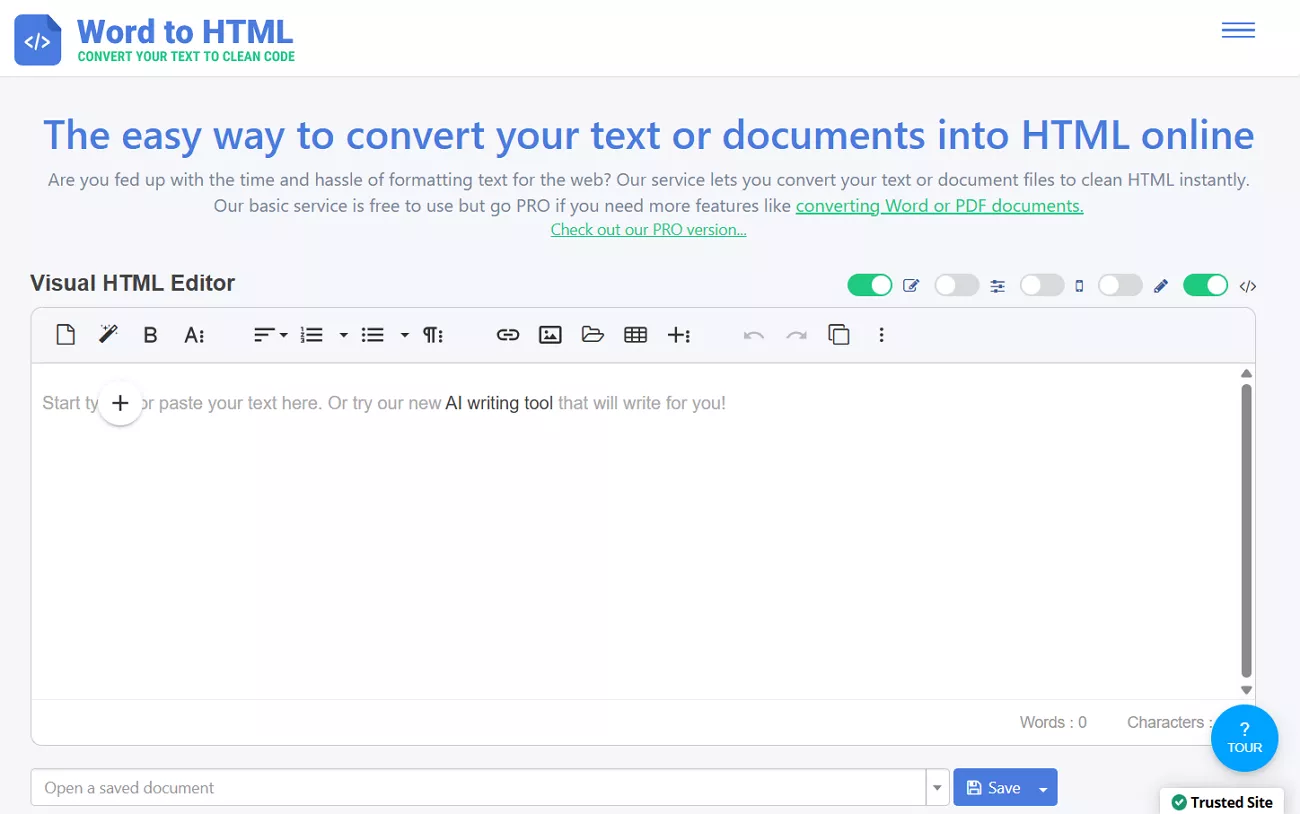Follow the converting Word or PDF documents link
The width and height of the screenshot is (1300, 814).
(939, 205)
